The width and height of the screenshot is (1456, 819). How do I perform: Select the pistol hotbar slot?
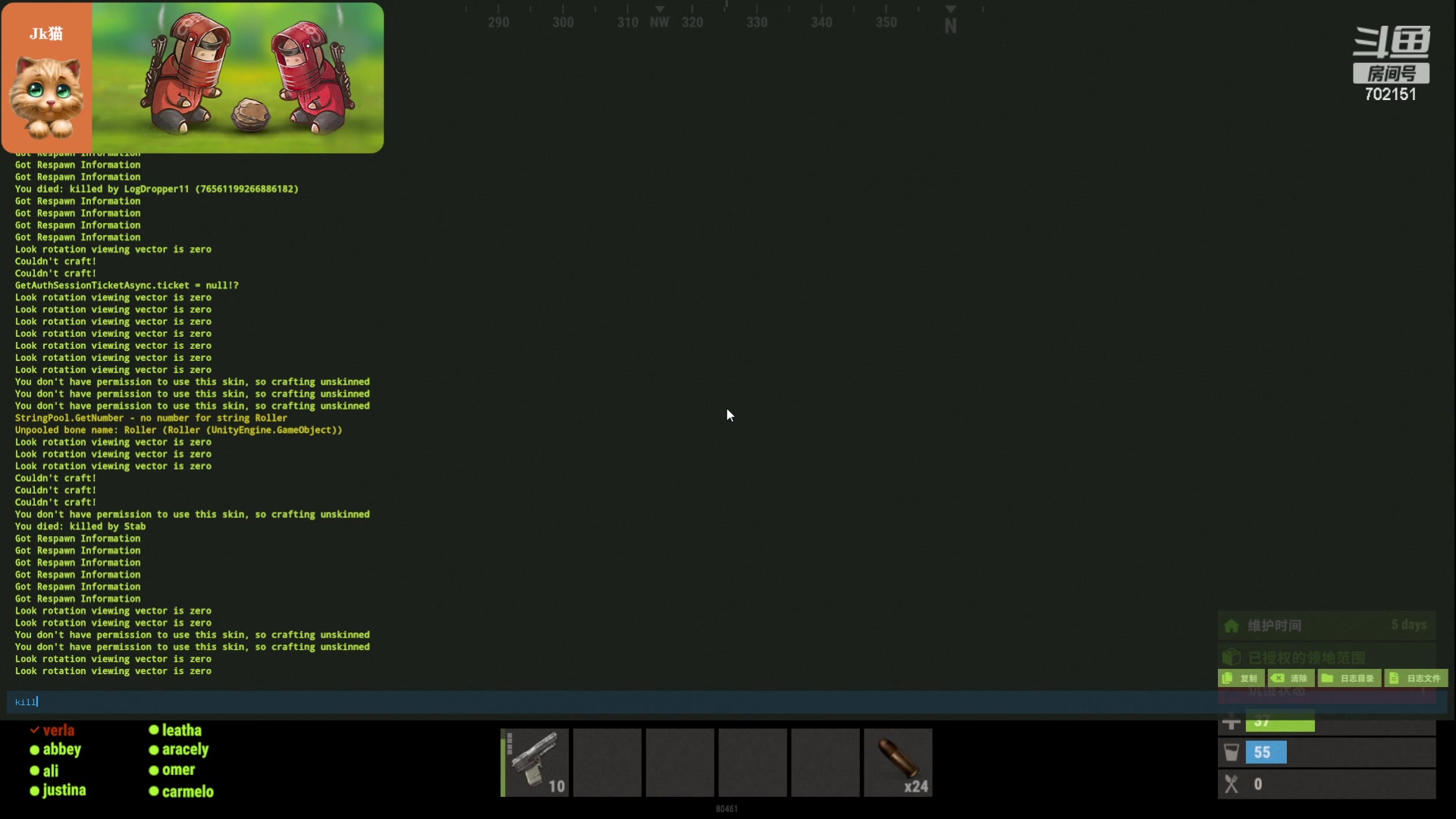(x=535, y=762)
